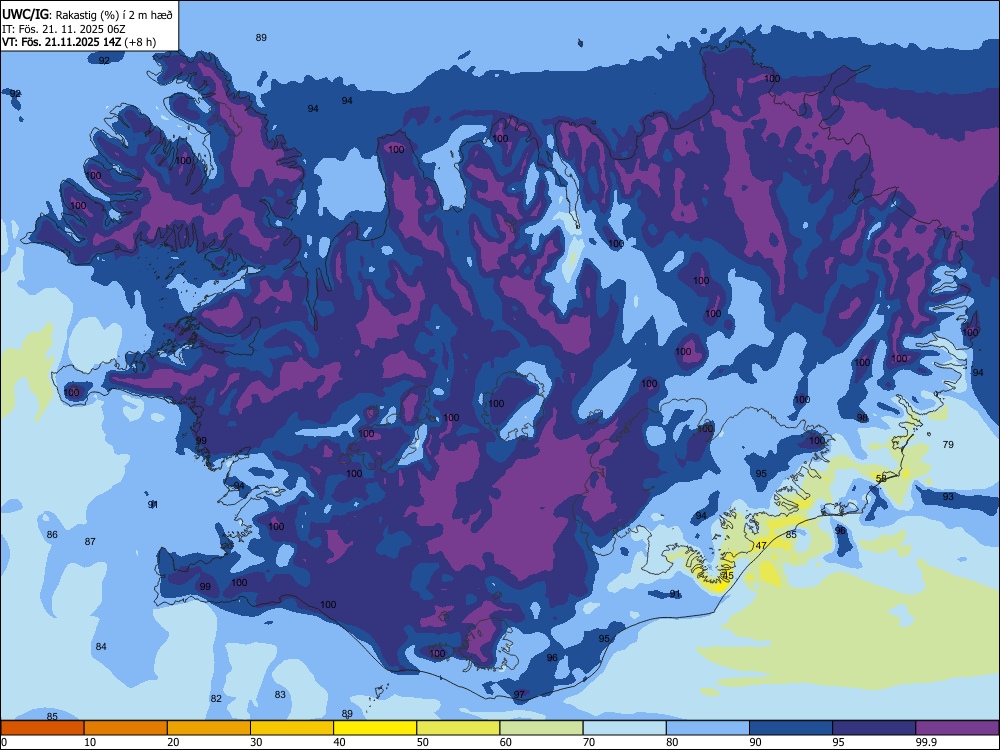Image resolution: width=1000 pixels, height=750 pixels.
Task: Click the legend label '30' under the color bar
Action: 256,742
